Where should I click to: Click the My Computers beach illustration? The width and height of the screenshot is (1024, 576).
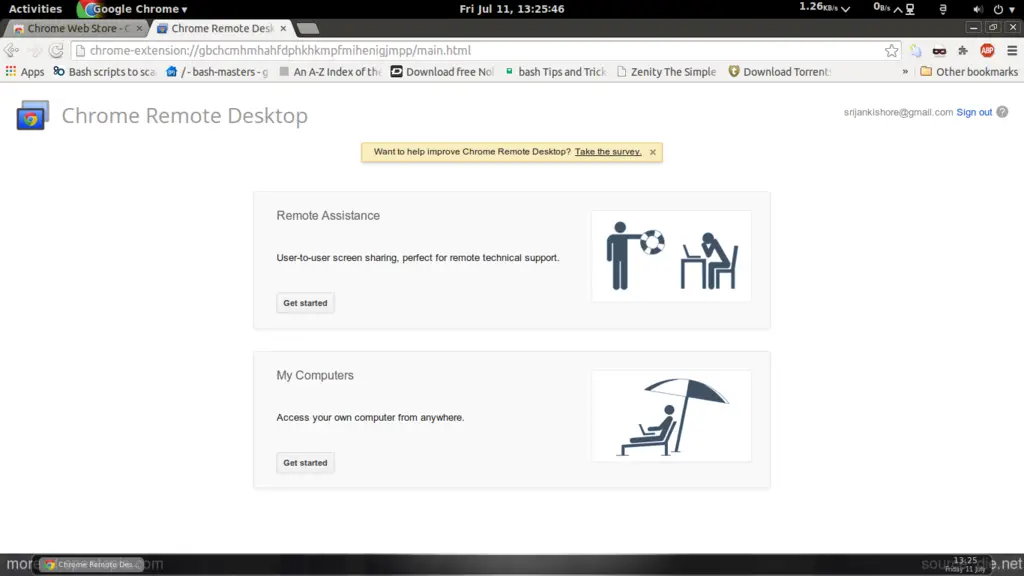pyautogui.click(x=671, y=416)
